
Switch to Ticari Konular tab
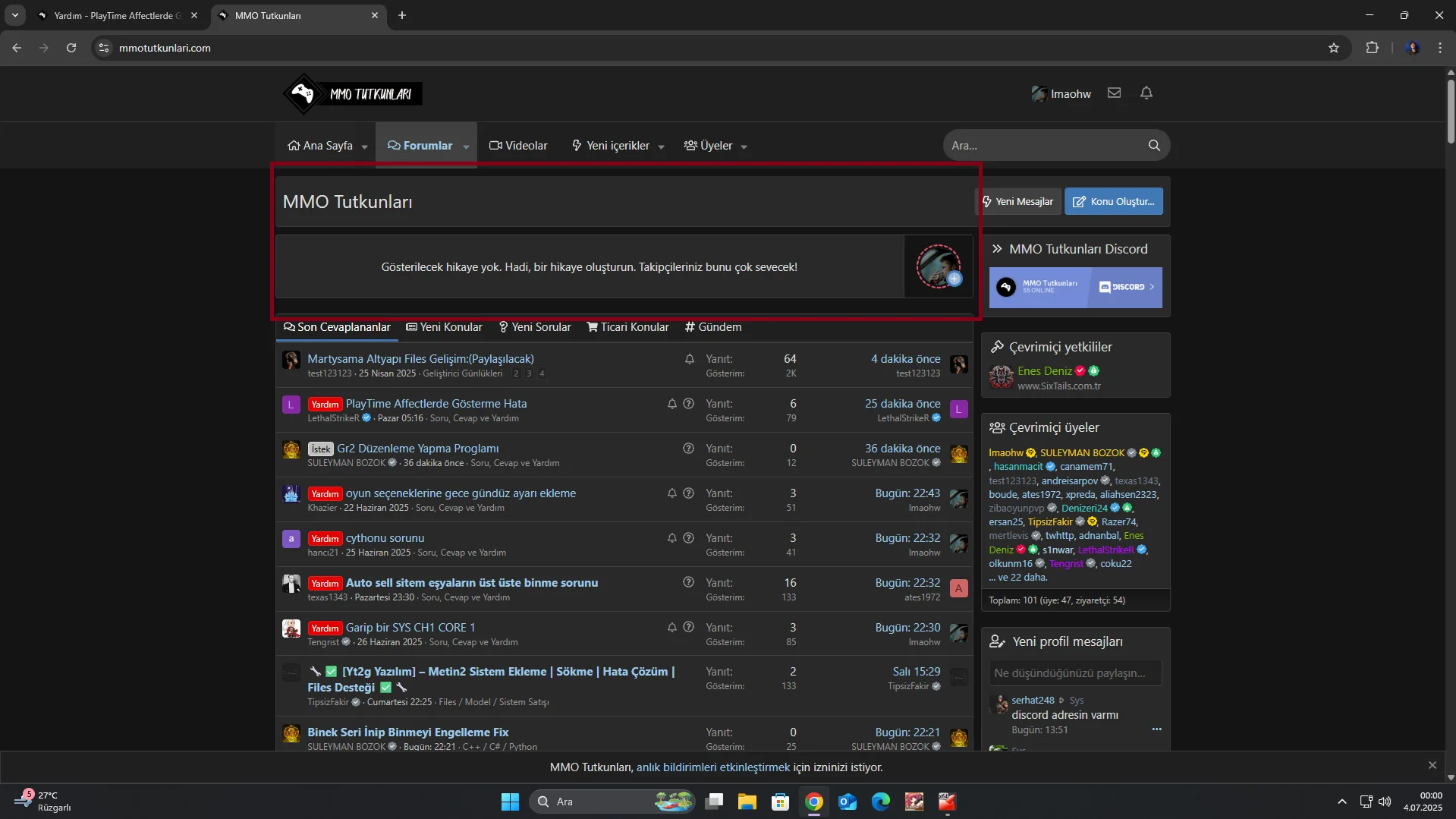628,327
